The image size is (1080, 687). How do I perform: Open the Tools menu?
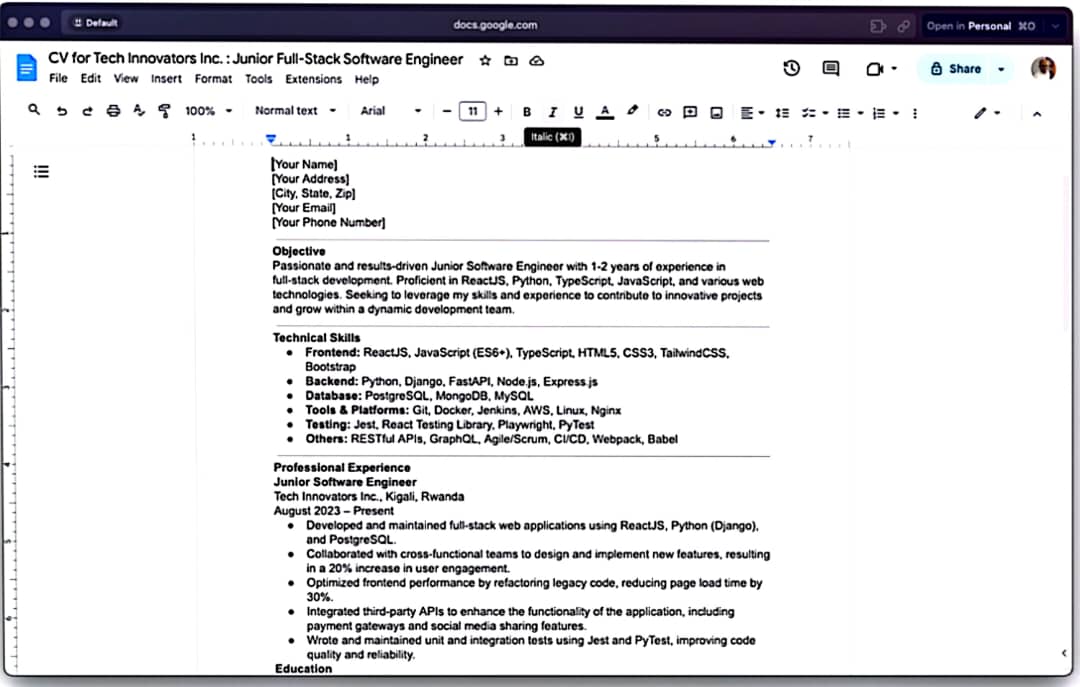(x=258, y=79)
